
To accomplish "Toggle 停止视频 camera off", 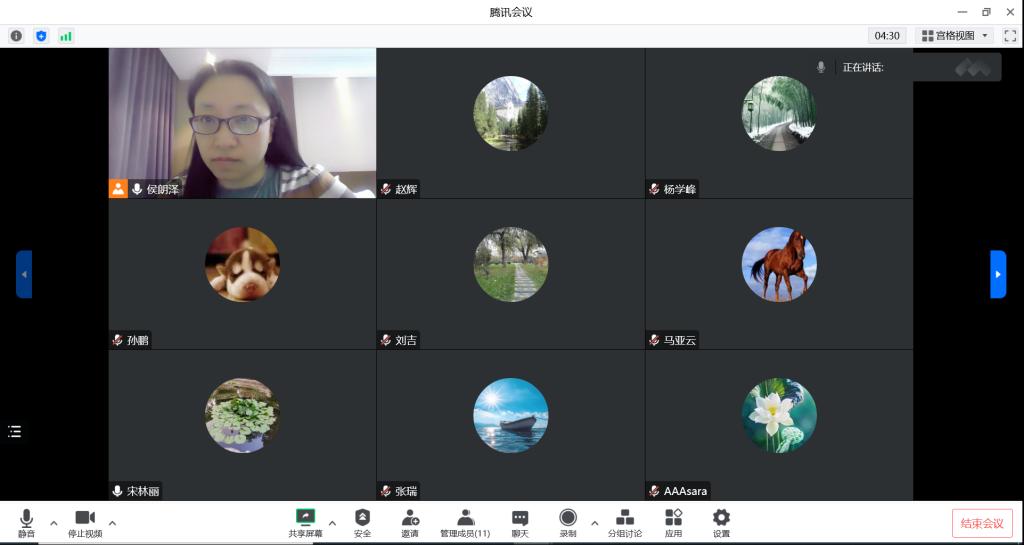I will coord(85,522).
